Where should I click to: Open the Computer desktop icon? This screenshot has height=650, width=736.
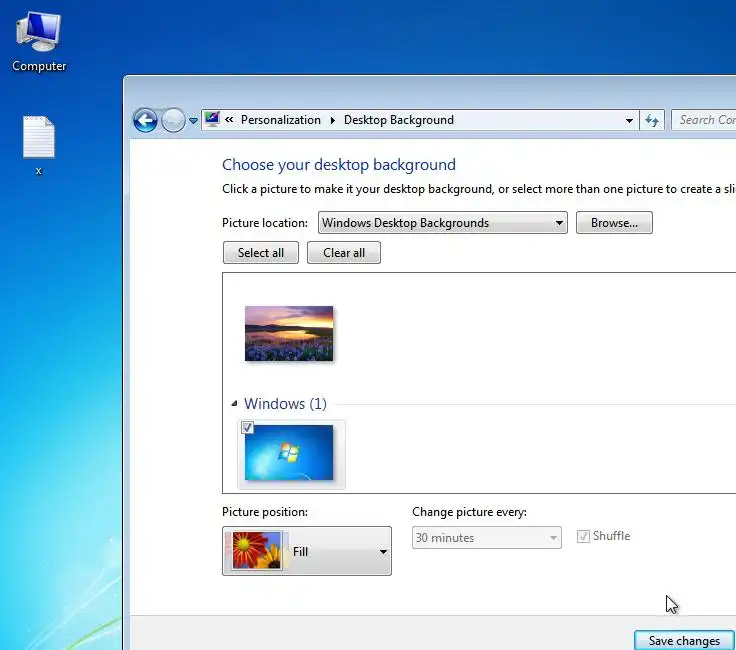(39, 42)
